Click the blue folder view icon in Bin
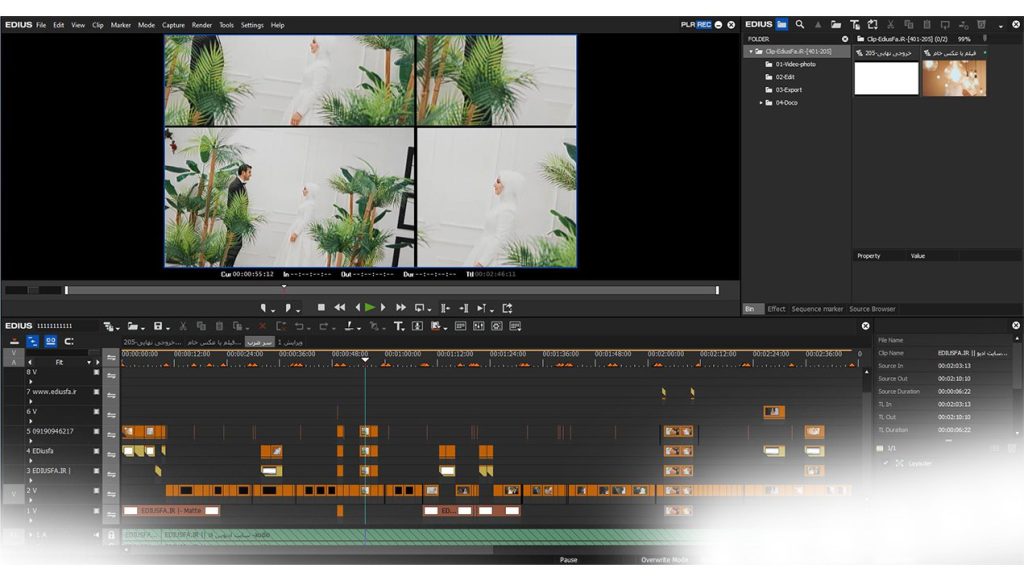The height and width of the screenshot is (581, 1024). (x=782, y=24)
